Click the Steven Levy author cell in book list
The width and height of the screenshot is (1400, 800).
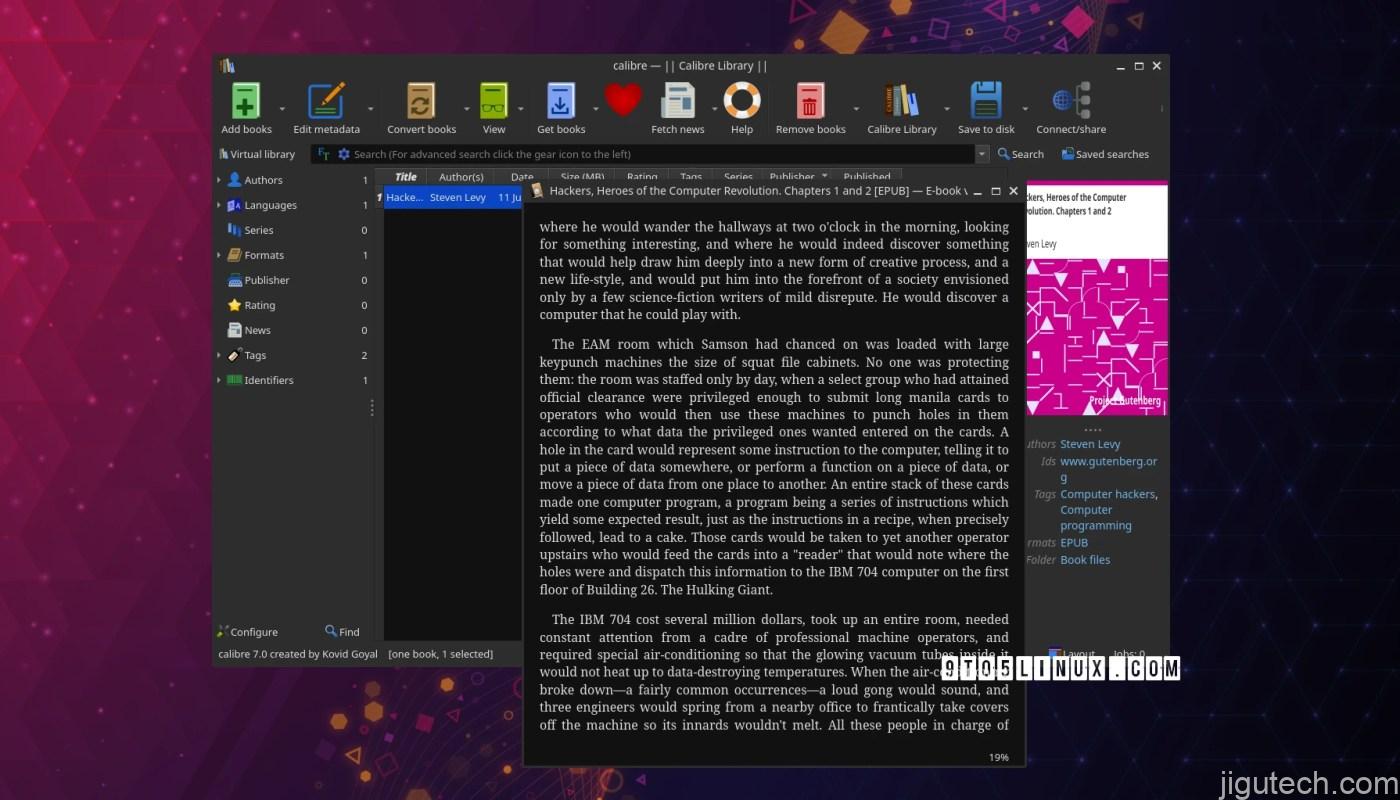point(458,197)
